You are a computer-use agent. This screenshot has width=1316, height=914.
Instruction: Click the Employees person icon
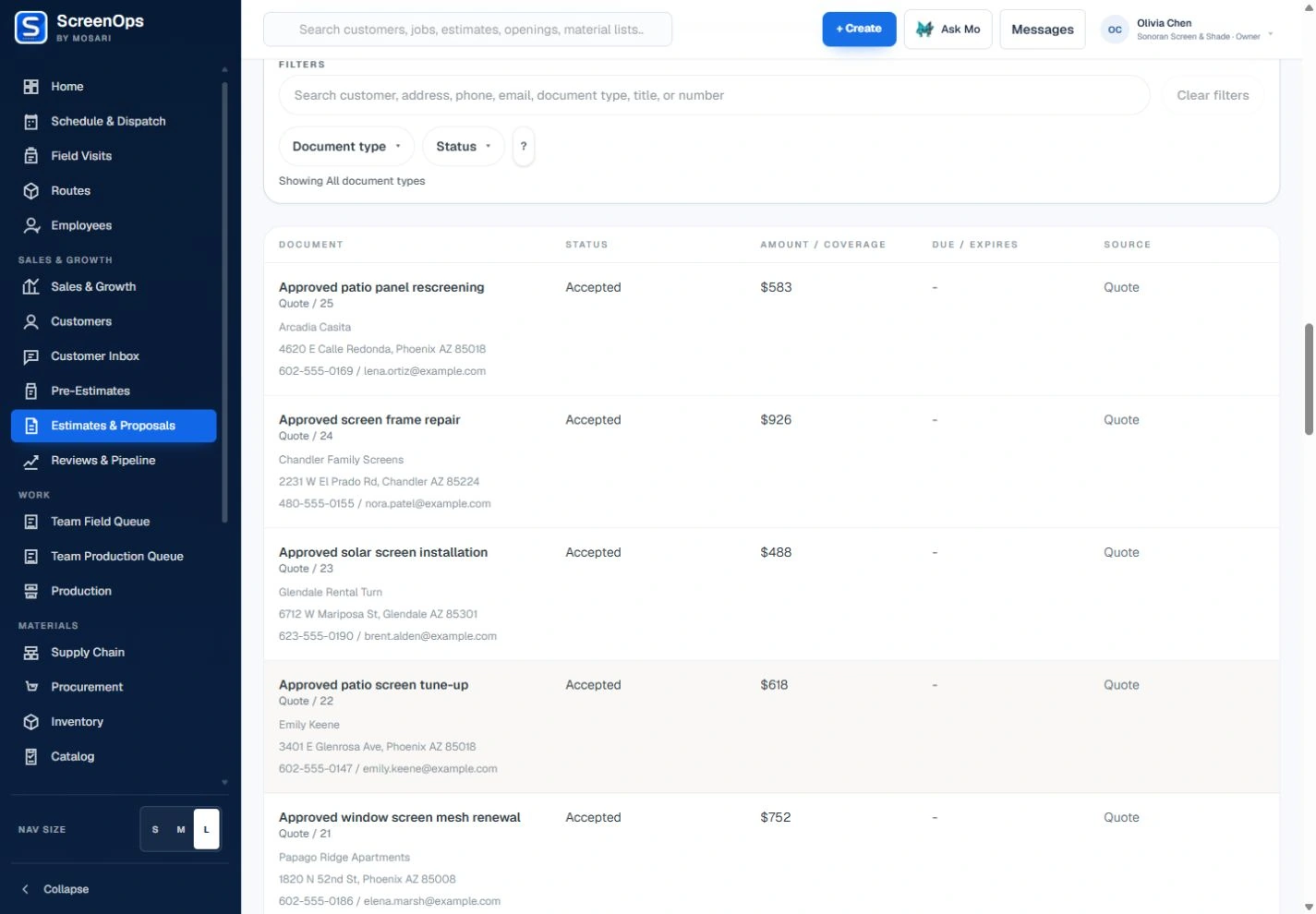(31, 226)
